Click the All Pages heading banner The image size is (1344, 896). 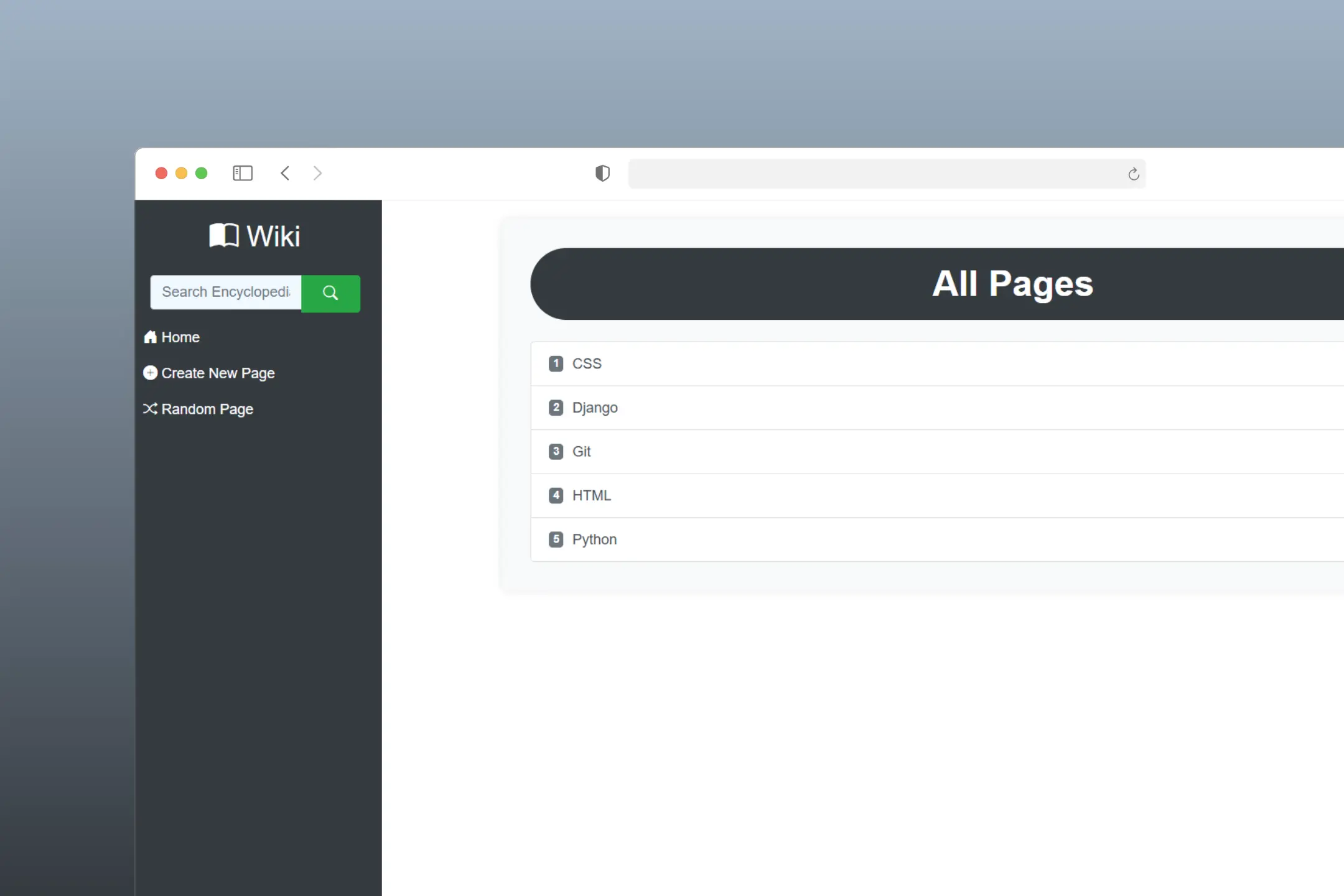(x=937, y=284)
